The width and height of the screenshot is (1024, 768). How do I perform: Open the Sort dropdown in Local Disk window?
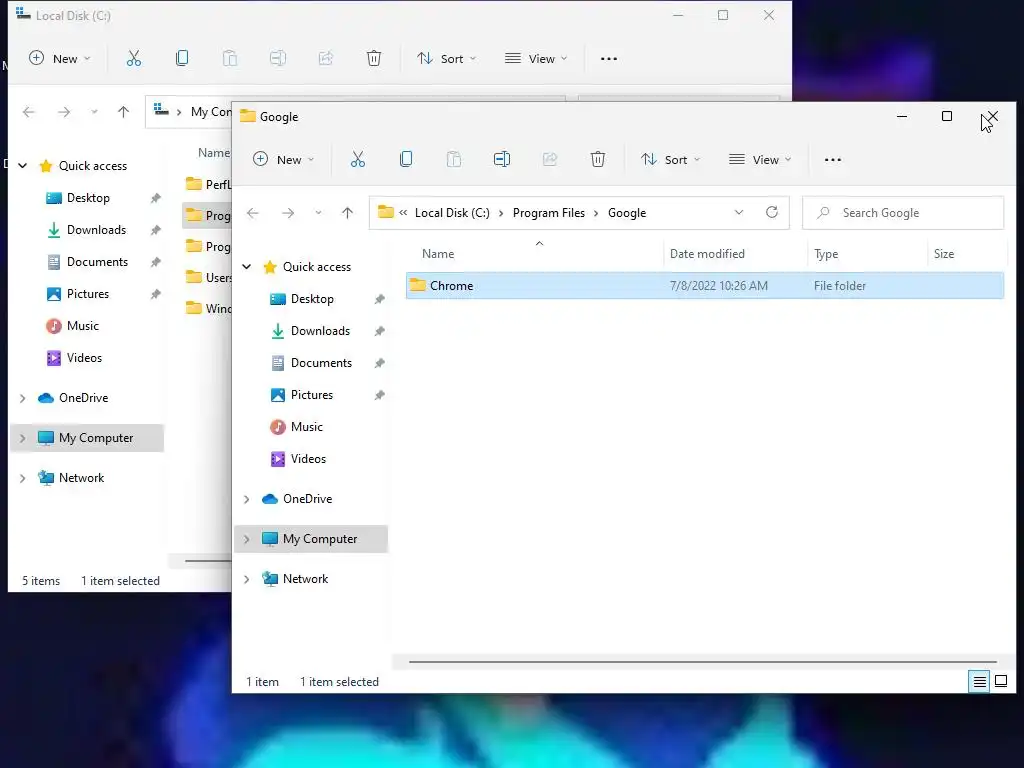tap(447, 59)
